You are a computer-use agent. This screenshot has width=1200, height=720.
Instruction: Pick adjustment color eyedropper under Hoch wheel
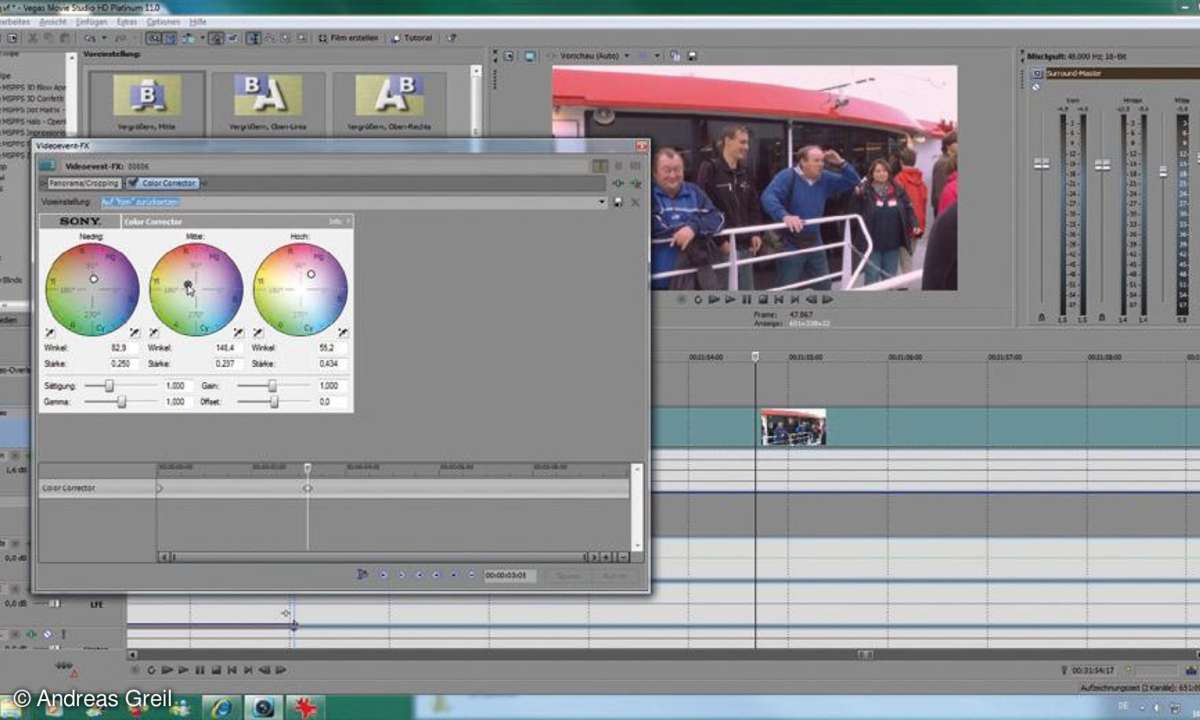click(341, 331)
